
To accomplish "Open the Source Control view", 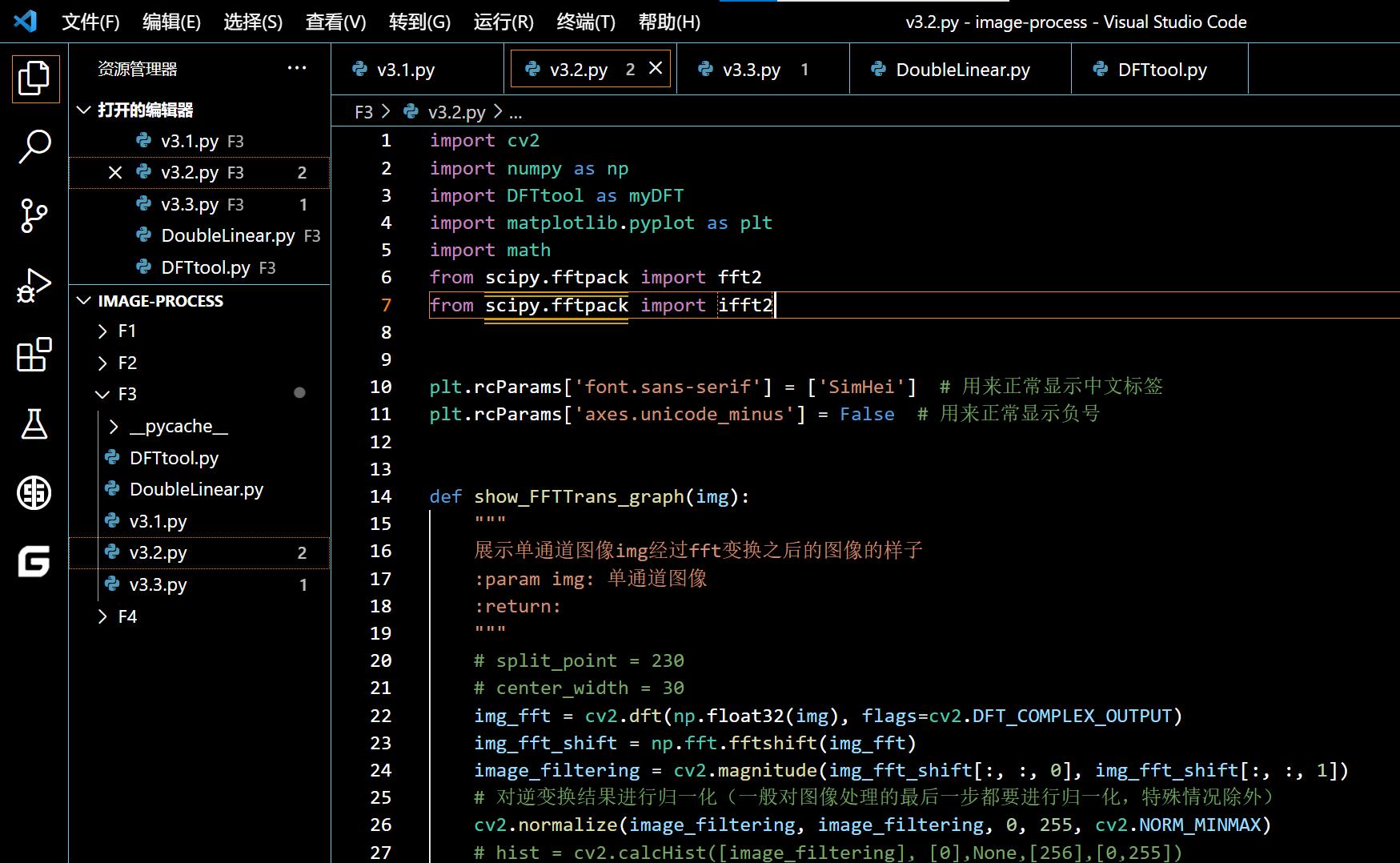I will click(x=34, y=215).
